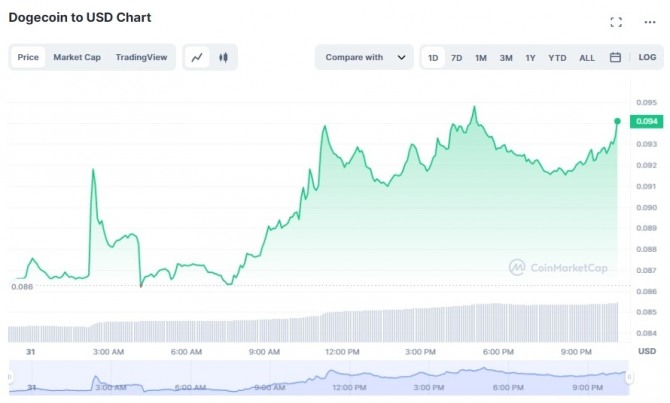Open fullscreen chart mode
The width and height of the screenshot is (670, 403).
pos(616,22)
